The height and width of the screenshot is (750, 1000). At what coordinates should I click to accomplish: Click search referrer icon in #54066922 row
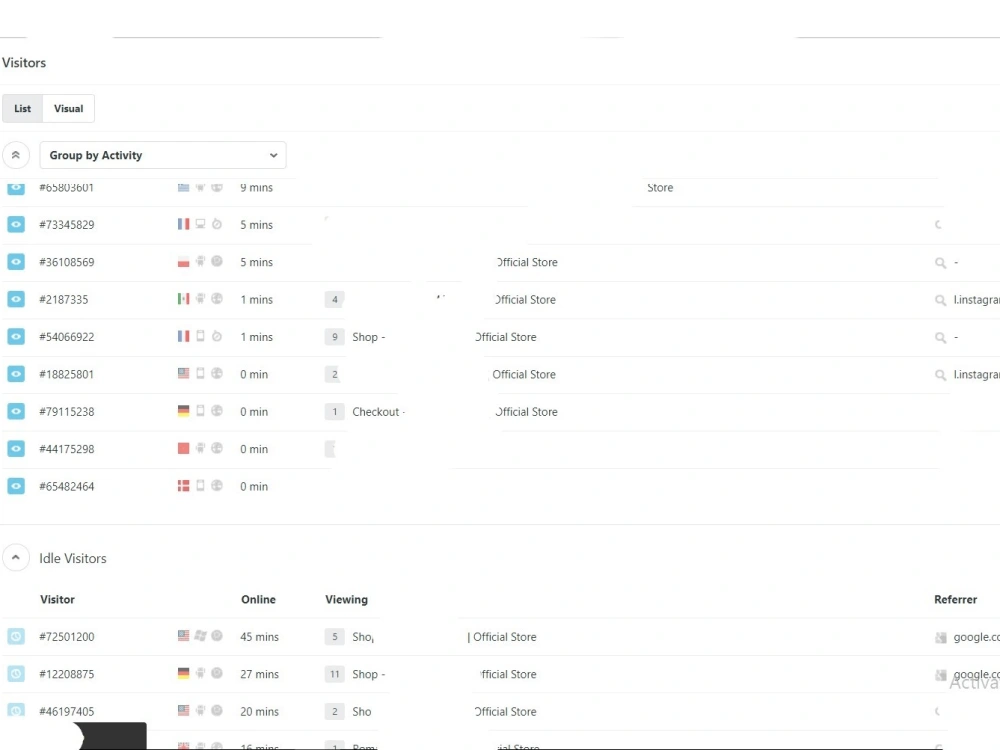click(941, 337)
